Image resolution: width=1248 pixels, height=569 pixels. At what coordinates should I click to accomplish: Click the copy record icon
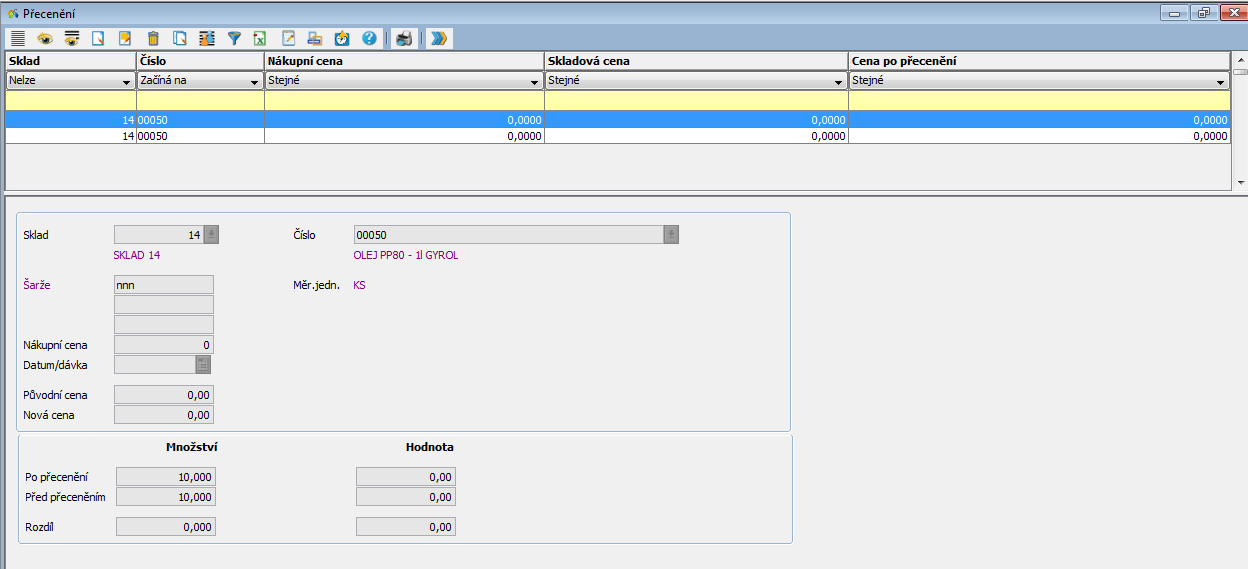click(180, 39)
